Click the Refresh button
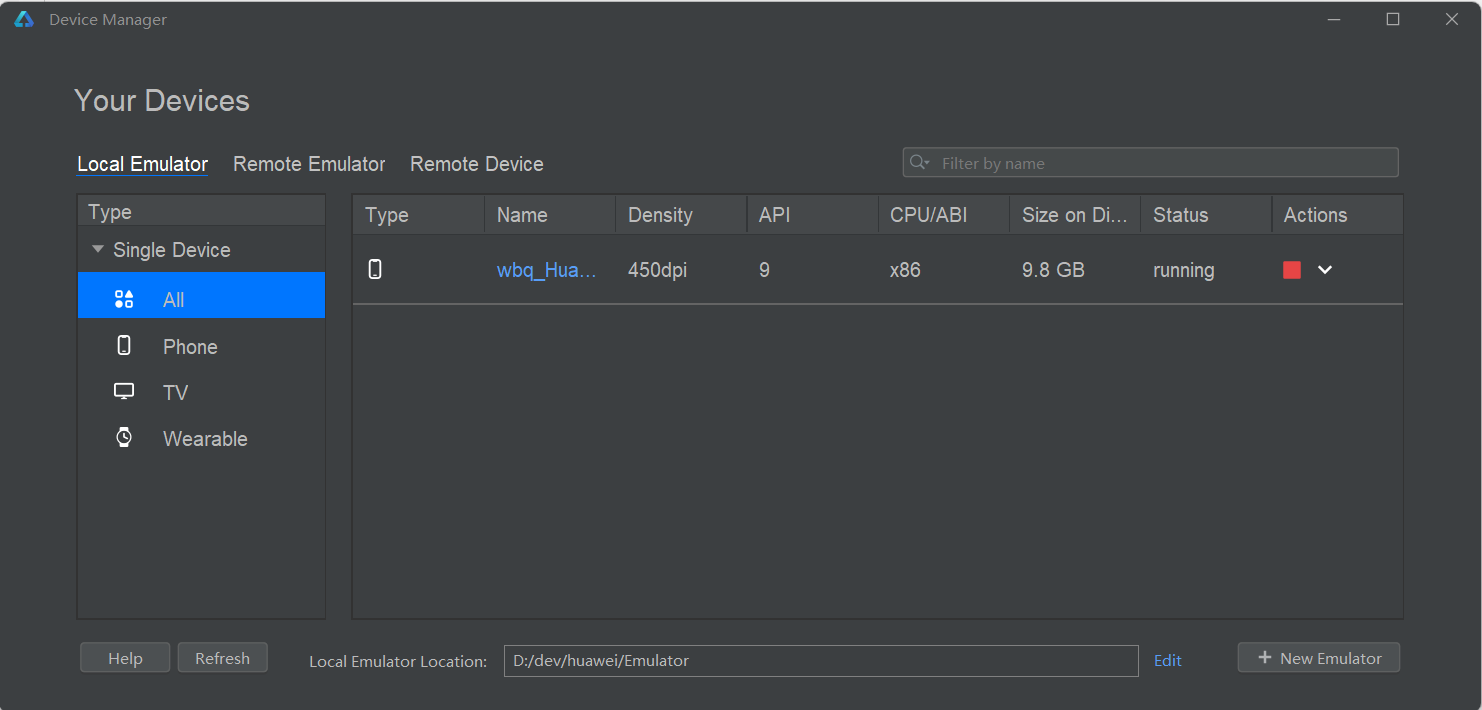The height and width of the screenshot is (710, 1482). [222, 658]
